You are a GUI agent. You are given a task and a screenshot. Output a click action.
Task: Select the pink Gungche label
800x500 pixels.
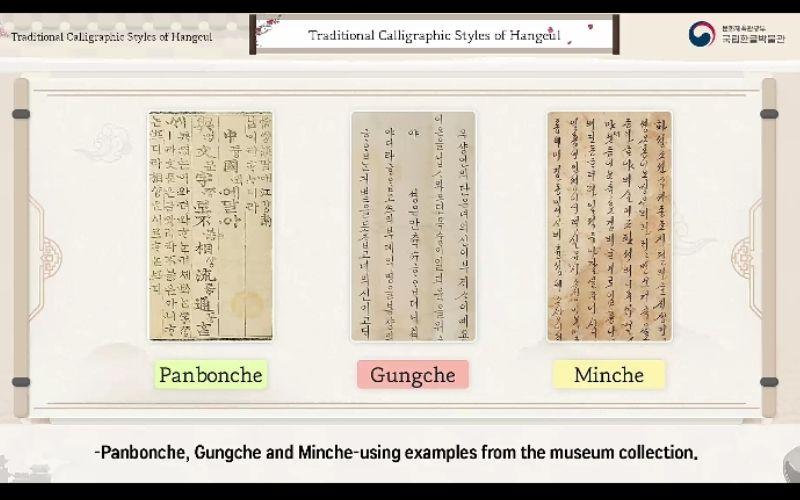413,375
